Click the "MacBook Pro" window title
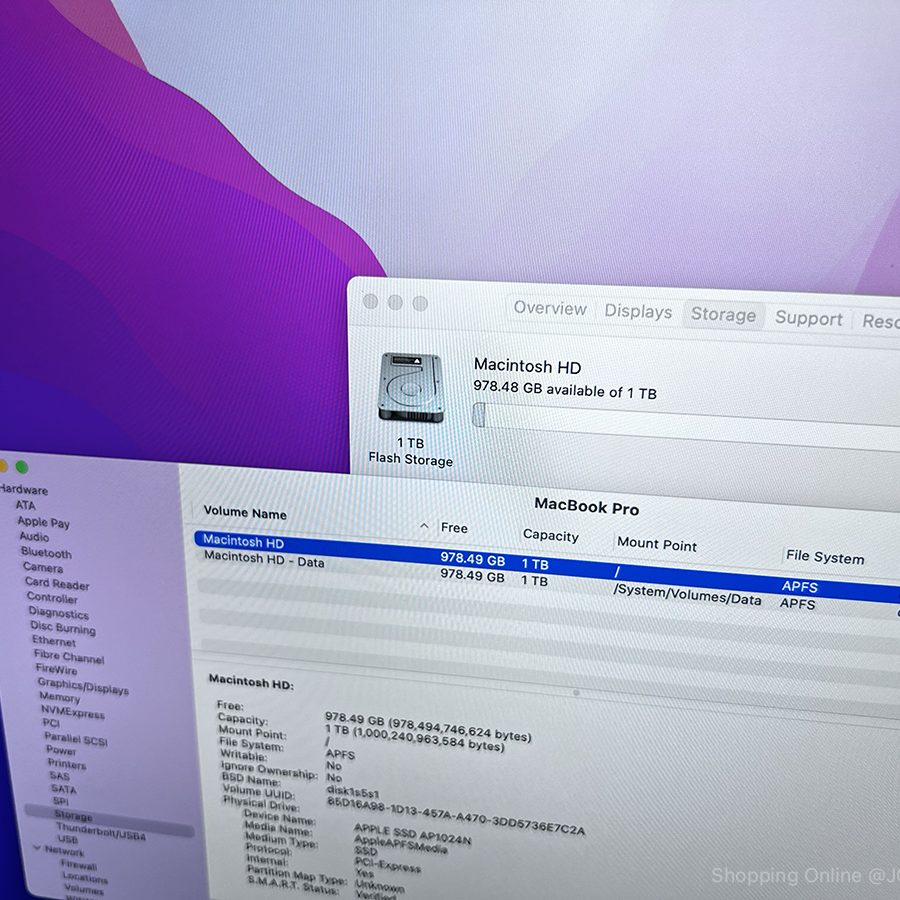 click(587, 507)
